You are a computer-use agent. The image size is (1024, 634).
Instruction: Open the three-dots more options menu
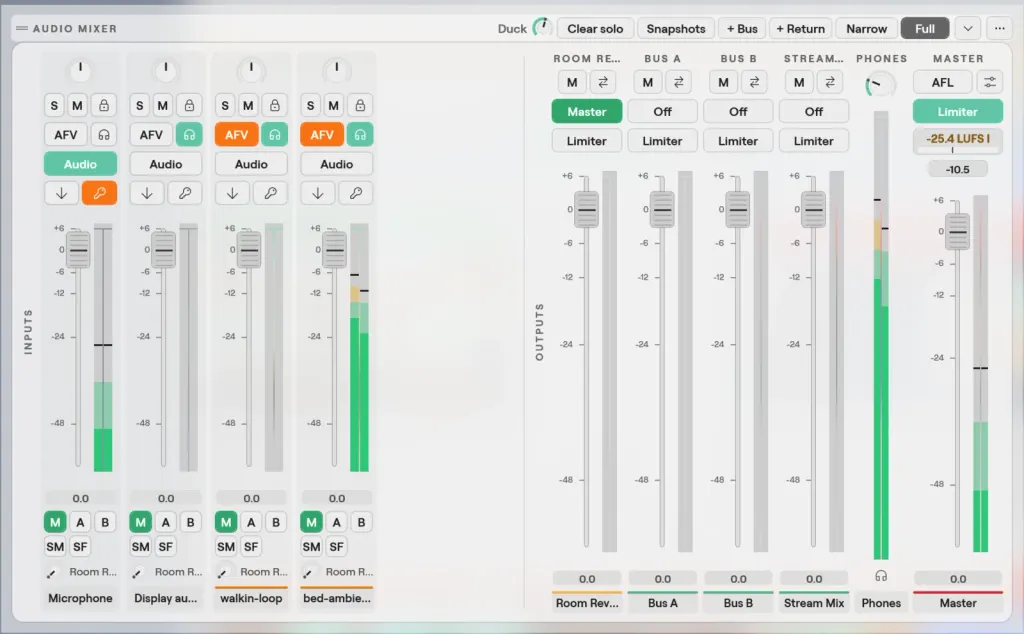click(x=999, y=29)
